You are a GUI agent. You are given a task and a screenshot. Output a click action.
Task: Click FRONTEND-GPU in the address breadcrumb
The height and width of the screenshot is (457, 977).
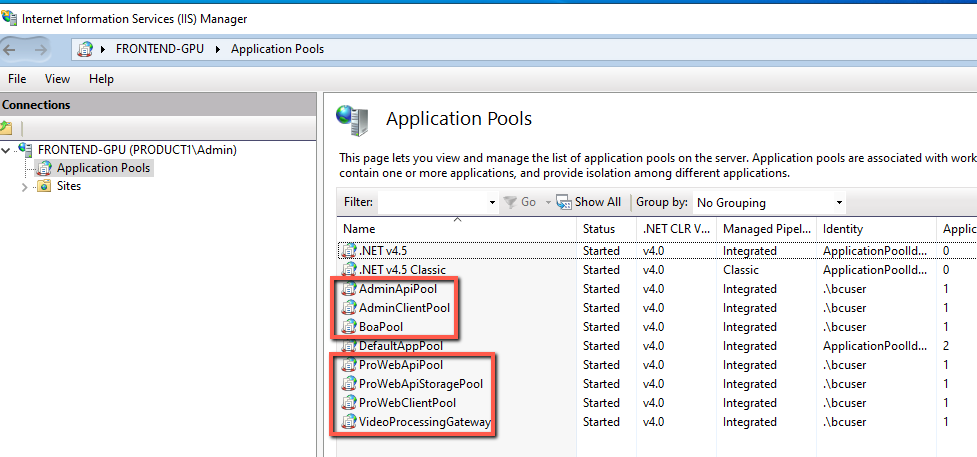point(160,49)
